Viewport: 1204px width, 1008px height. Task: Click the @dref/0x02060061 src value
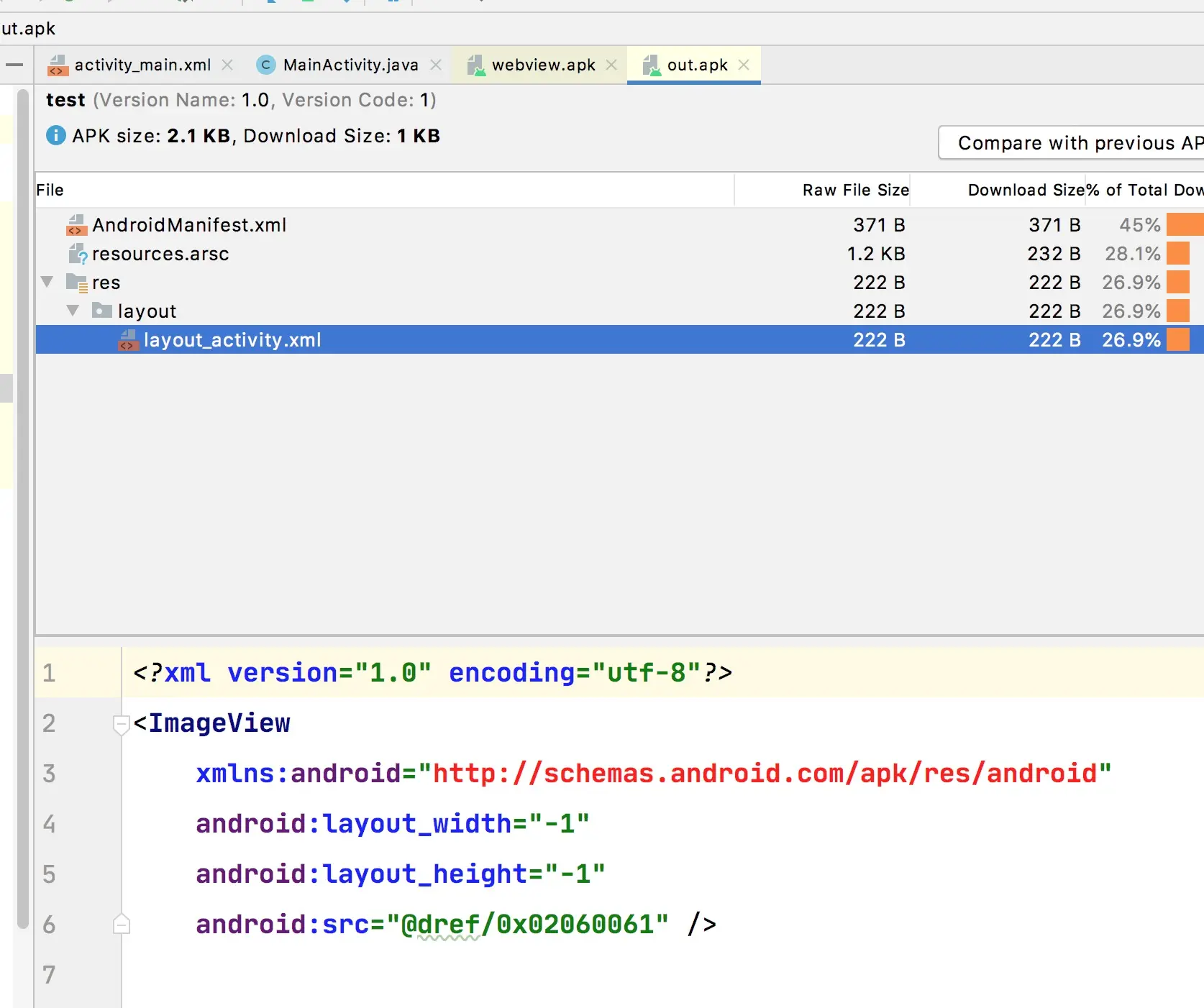(528, 925)
